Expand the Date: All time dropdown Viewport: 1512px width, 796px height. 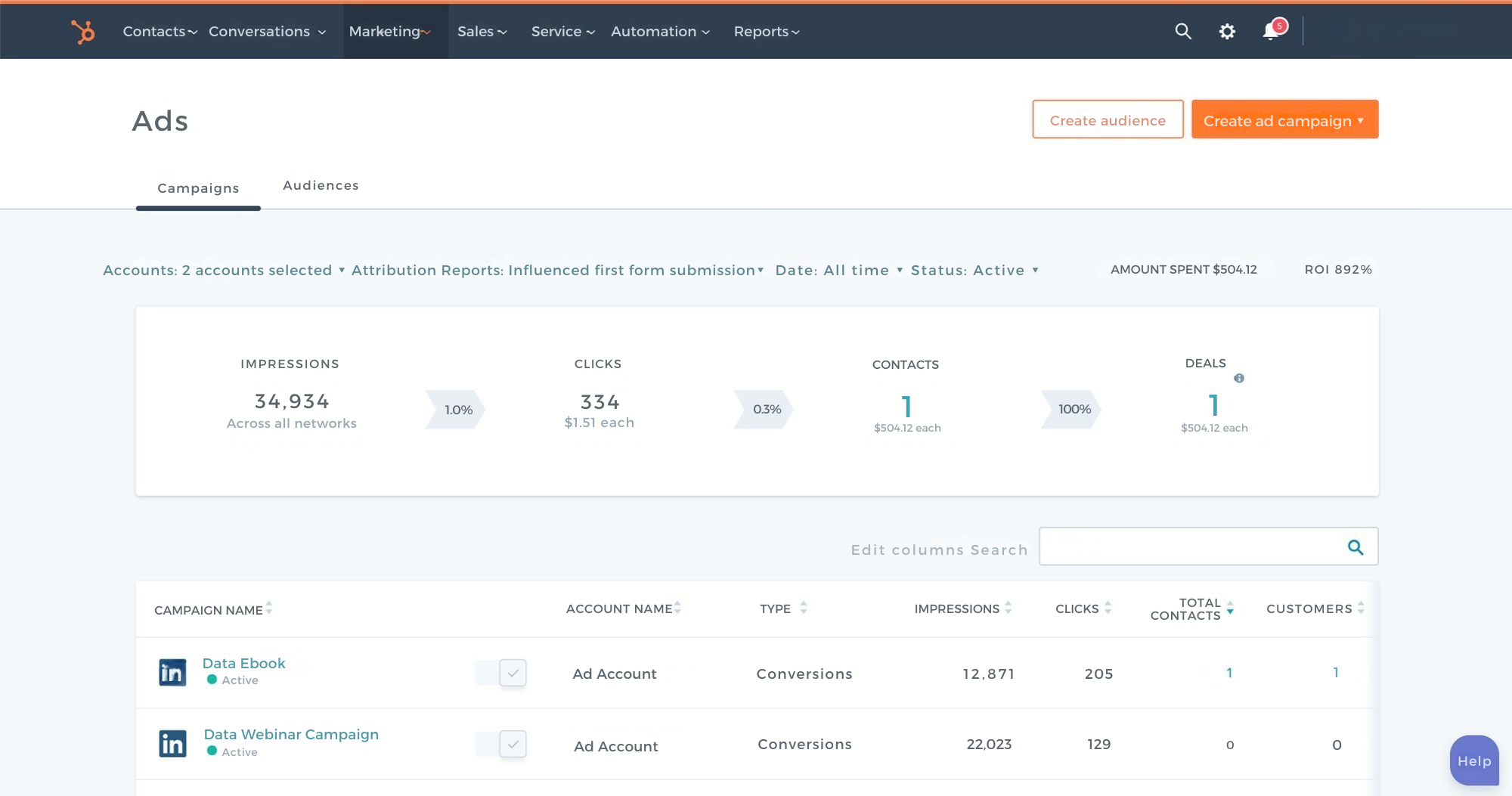click(839, 271)
